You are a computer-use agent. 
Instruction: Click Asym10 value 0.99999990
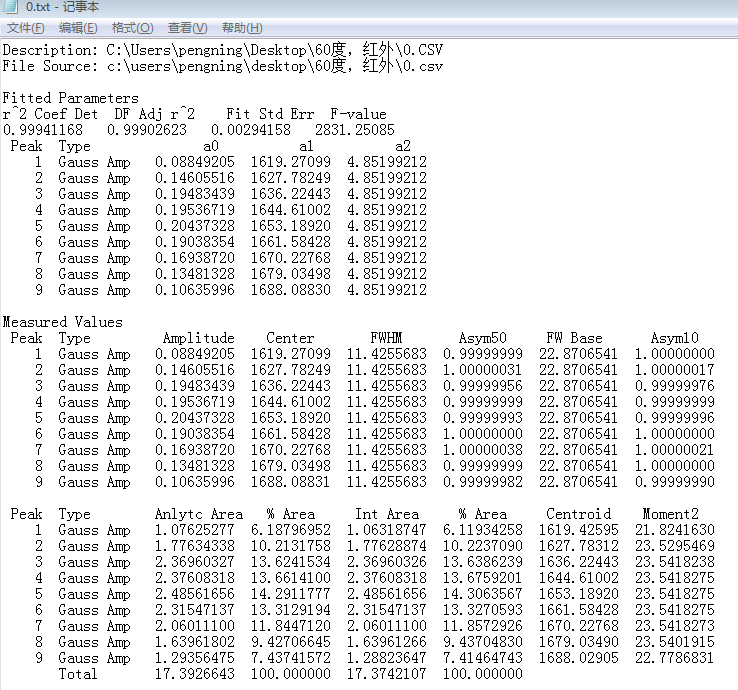pos(674,482)
